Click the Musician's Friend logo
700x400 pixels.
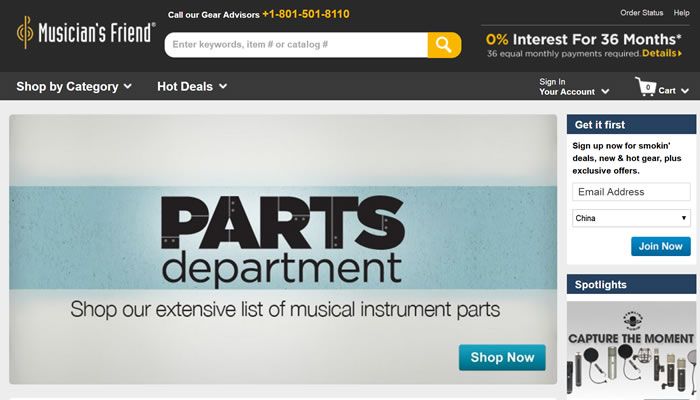pyautogui.click(x=85, y=33)
